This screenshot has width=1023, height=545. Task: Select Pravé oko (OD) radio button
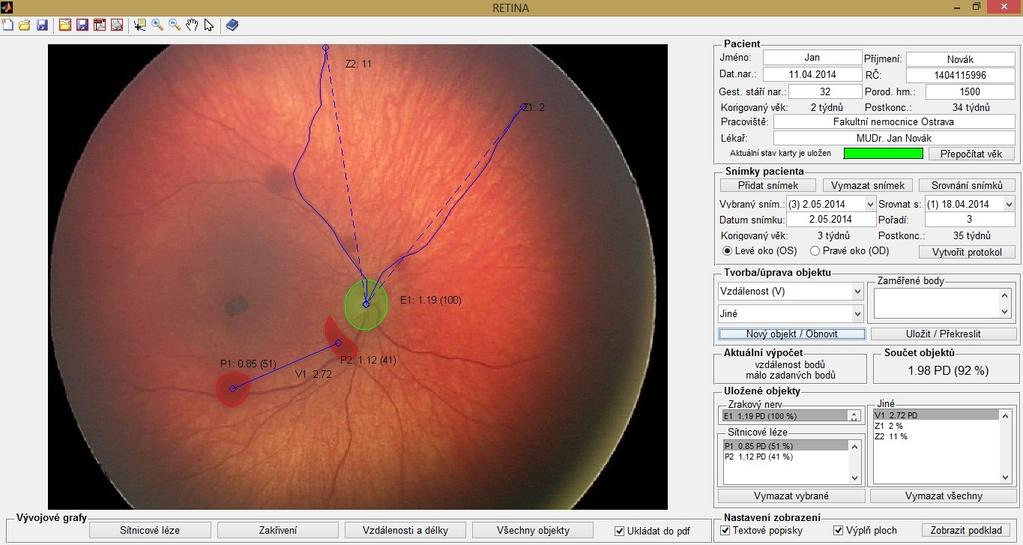tap(815, 251)
